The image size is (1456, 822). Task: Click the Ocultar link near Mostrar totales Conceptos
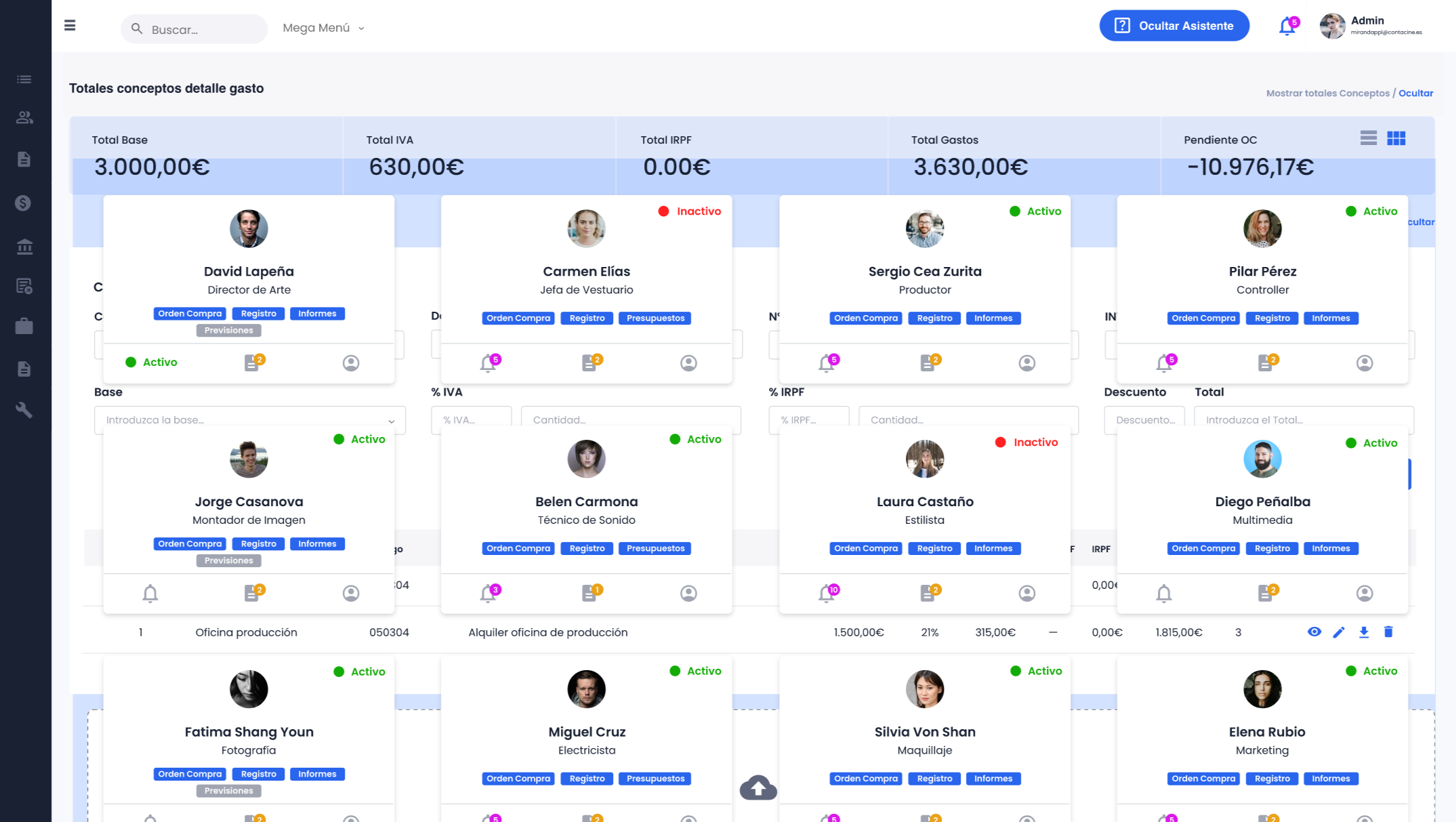click(x=1415, y=93)
